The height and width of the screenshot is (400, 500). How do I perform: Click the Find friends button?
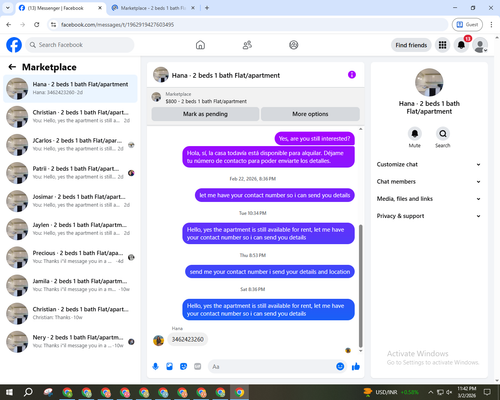[x=411, y=45]
